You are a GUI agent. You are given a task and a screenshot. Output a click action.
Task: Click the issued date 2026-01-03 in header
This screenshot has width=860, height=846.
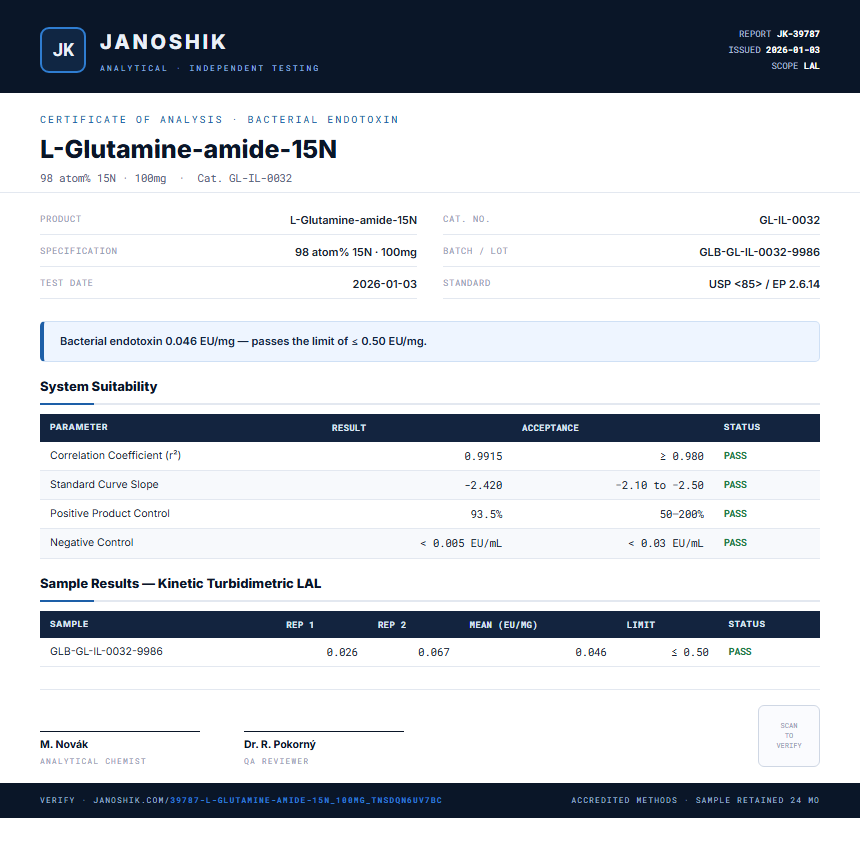click(x=793, y=50)
